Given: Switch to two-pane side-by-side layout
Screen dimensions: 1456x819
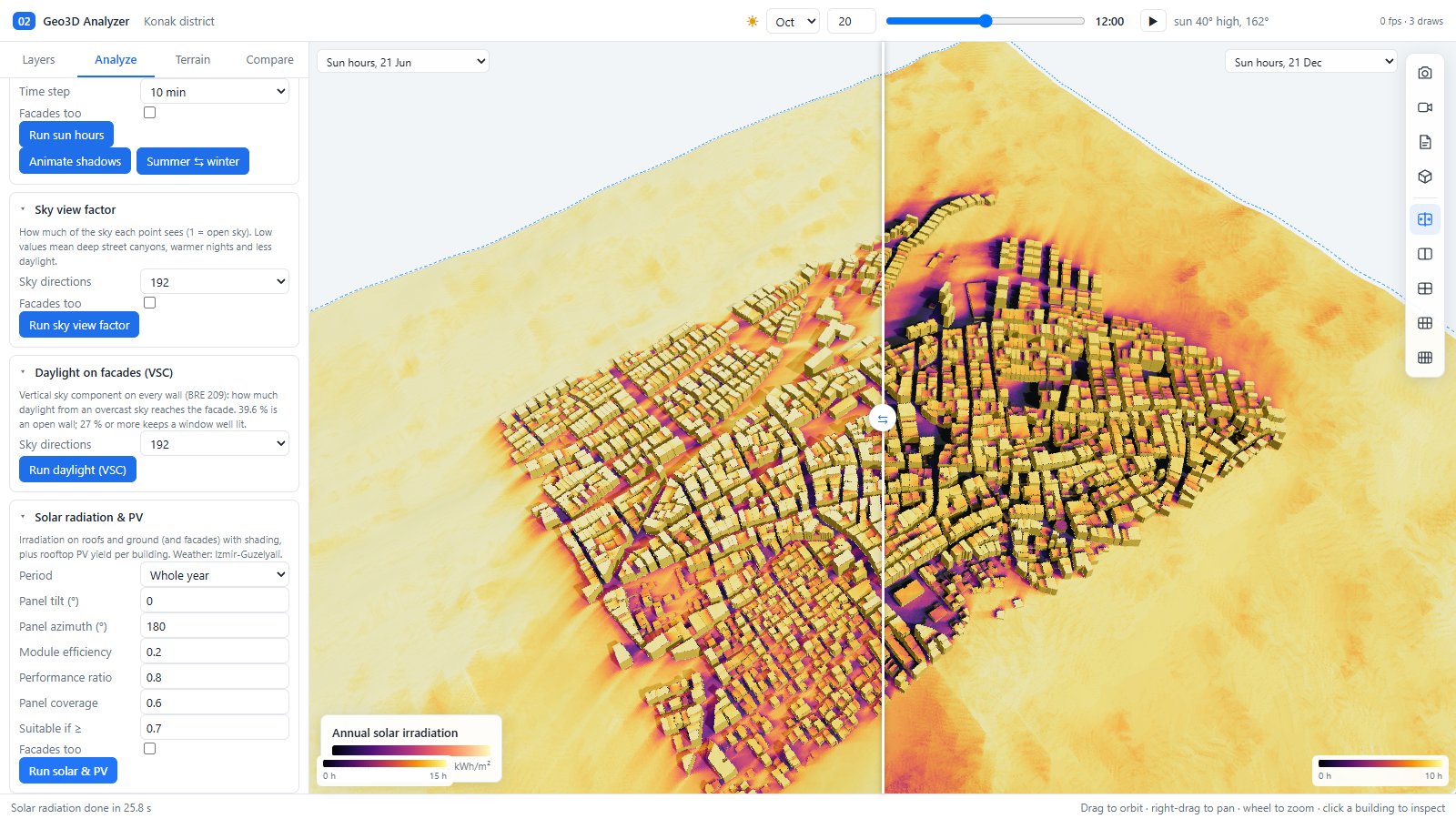Looking at the screenshot, I should tap(1425, 254).
